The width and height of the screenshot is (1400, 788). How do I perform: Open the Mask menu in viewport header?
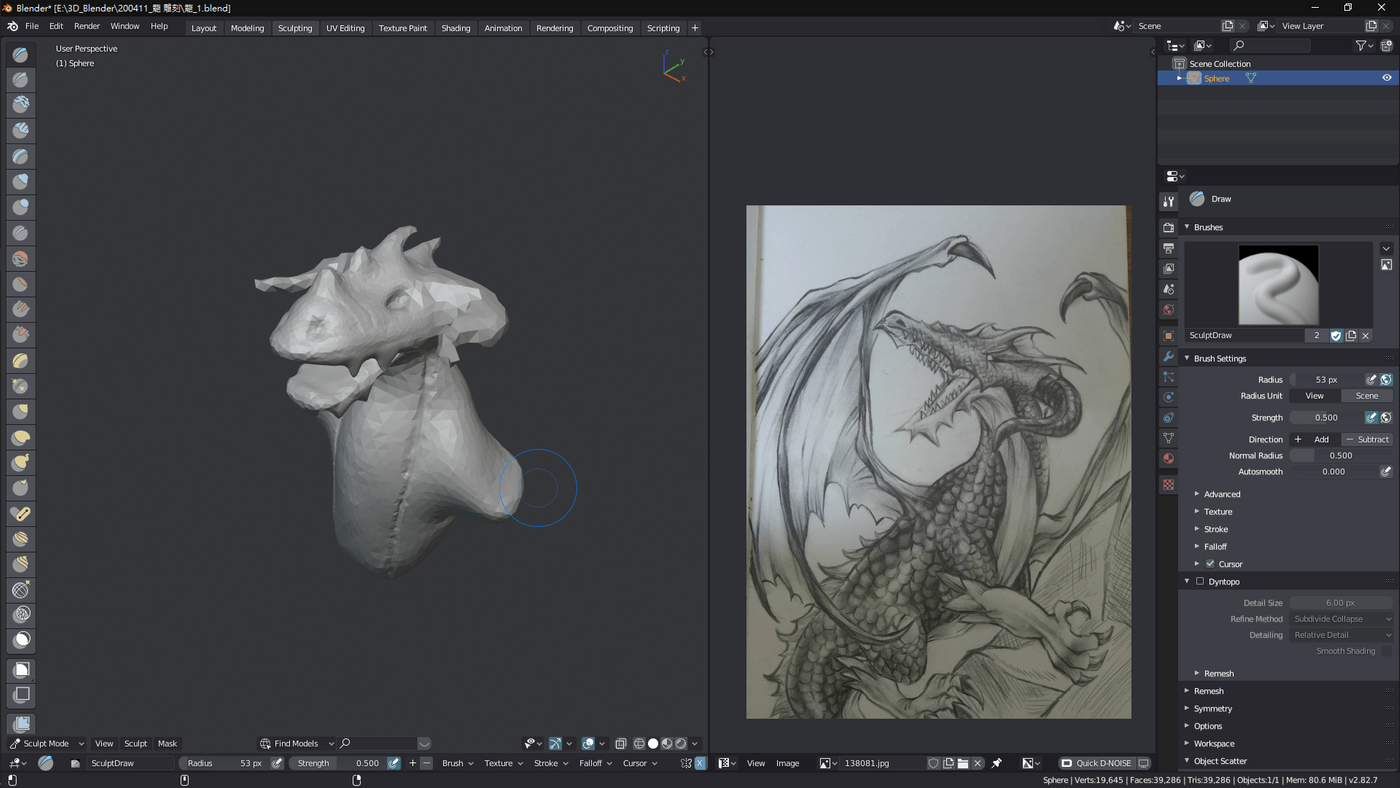coord(167,743)
